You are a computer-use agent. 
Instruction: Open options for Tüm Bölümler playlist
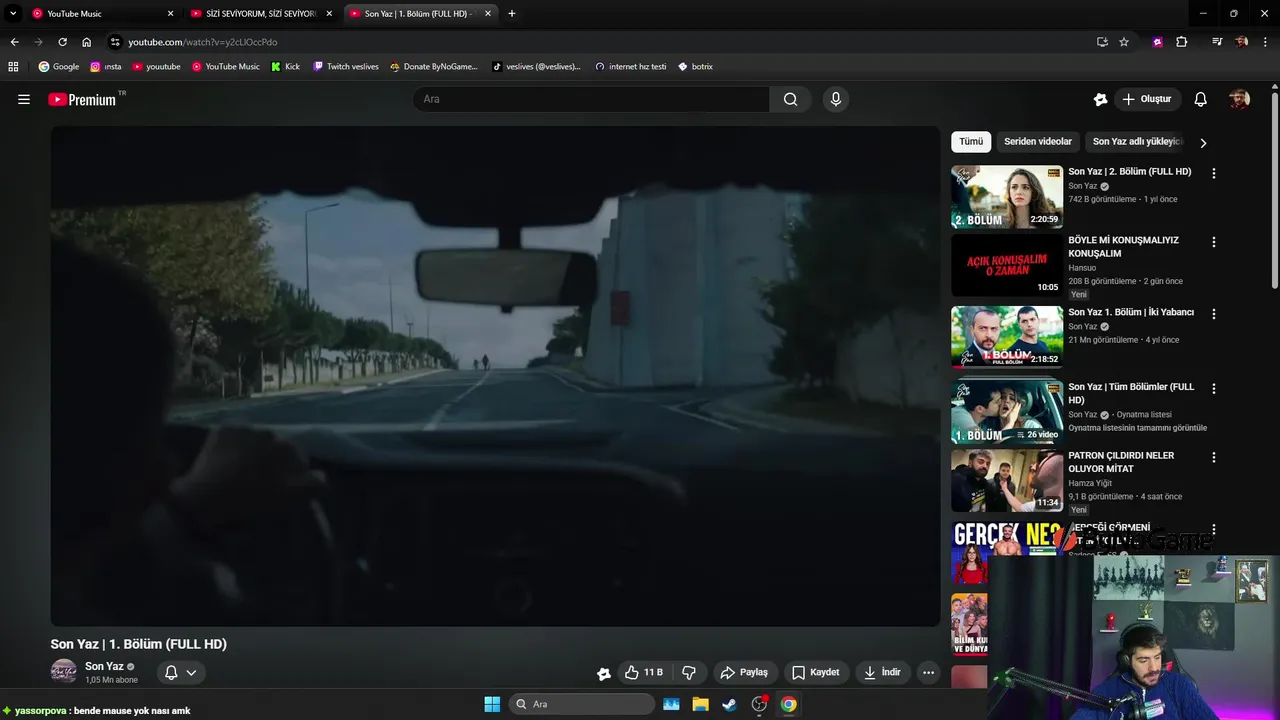(x=1214, y=388)
